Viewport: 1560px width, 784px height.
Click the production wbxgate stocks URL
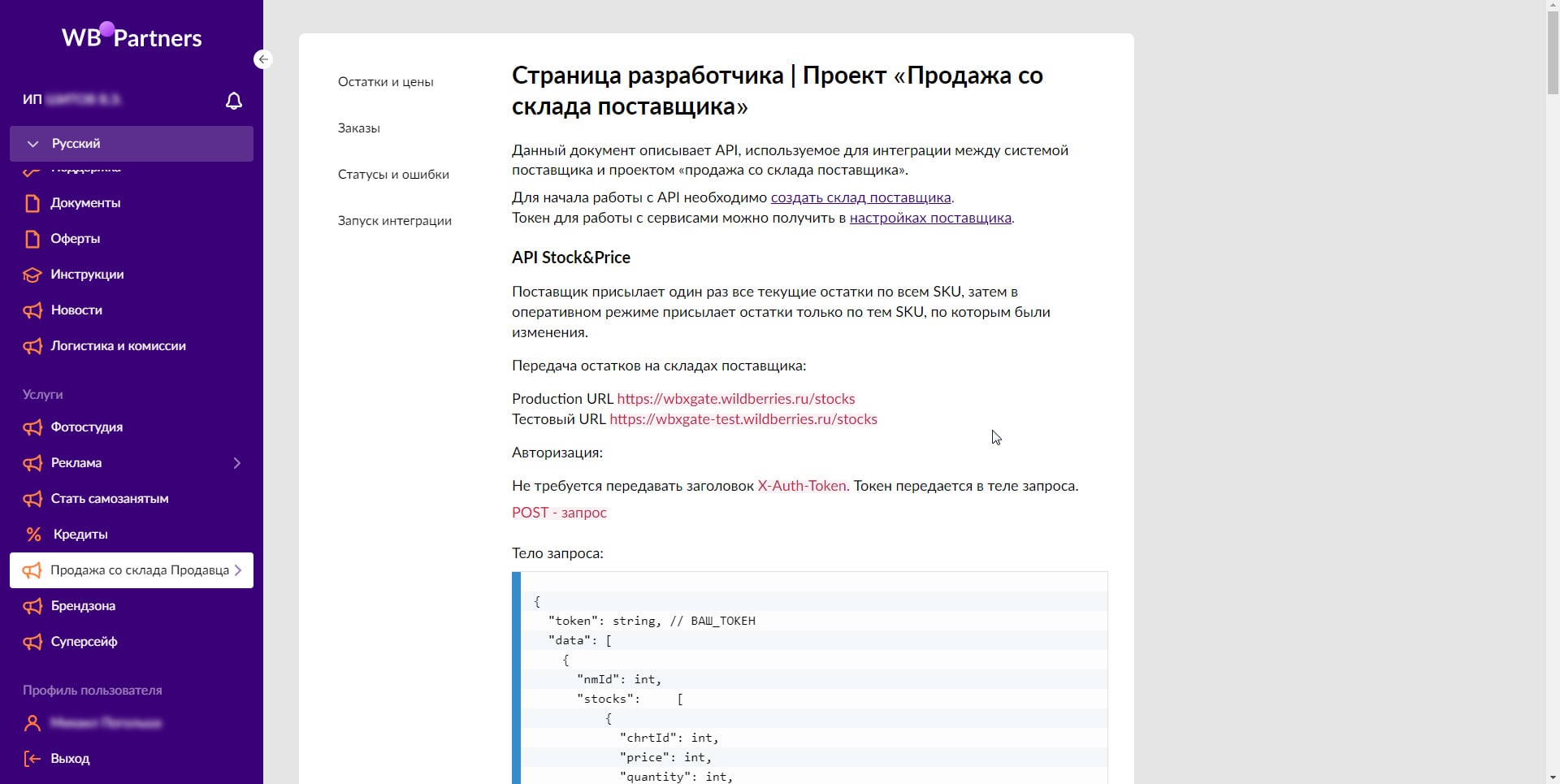pyautogui.click(x=736, y=399)
